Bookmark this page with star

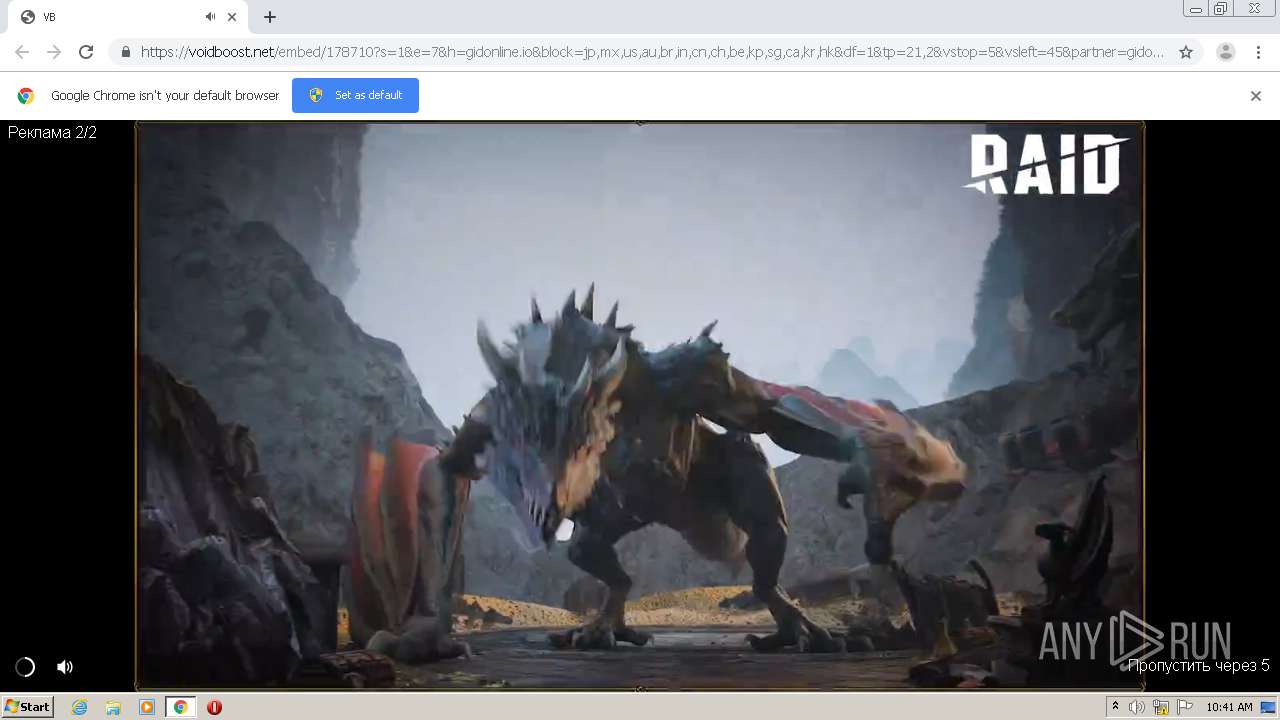1186,52
